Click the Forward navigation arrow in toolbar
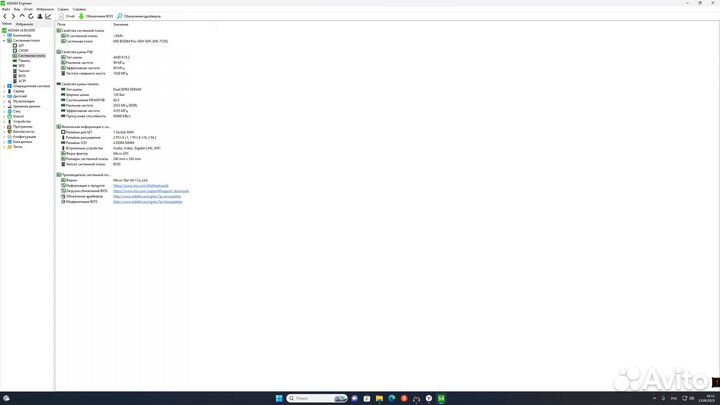Viewport: 720px width, 405px height. tap(13, 16)
